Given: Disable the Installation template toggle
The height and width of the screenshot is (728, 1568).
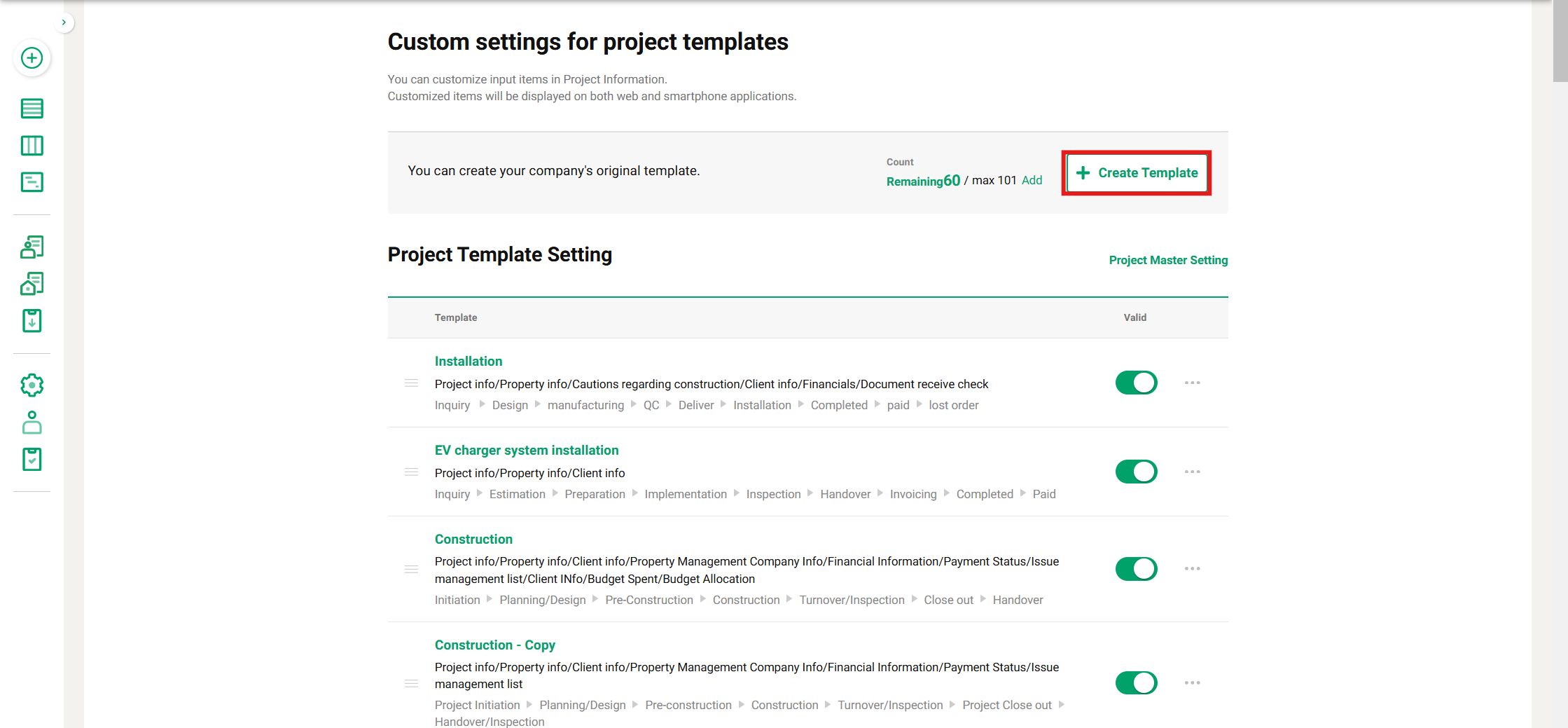Looking at the screenshot, I should click(x=1136, y=383).
